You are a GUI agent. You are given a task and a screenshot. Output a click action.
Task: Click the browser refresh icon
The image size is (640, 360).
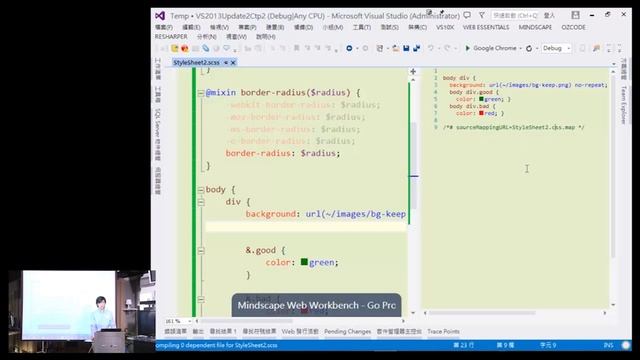click(529, 48)
